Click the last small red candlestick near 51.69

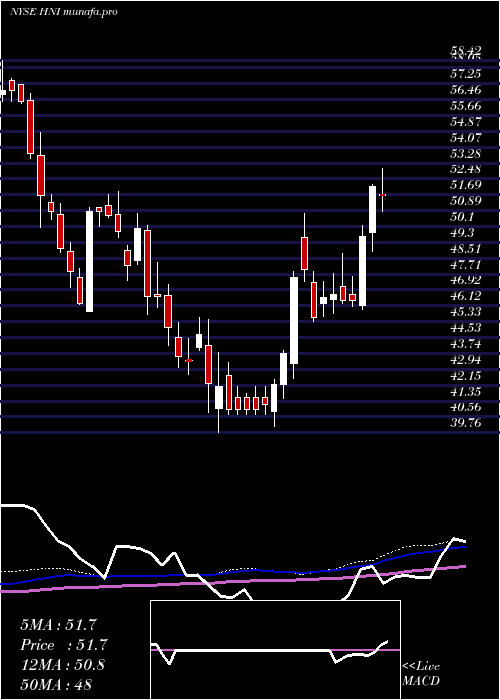click(x=383, y=195)
